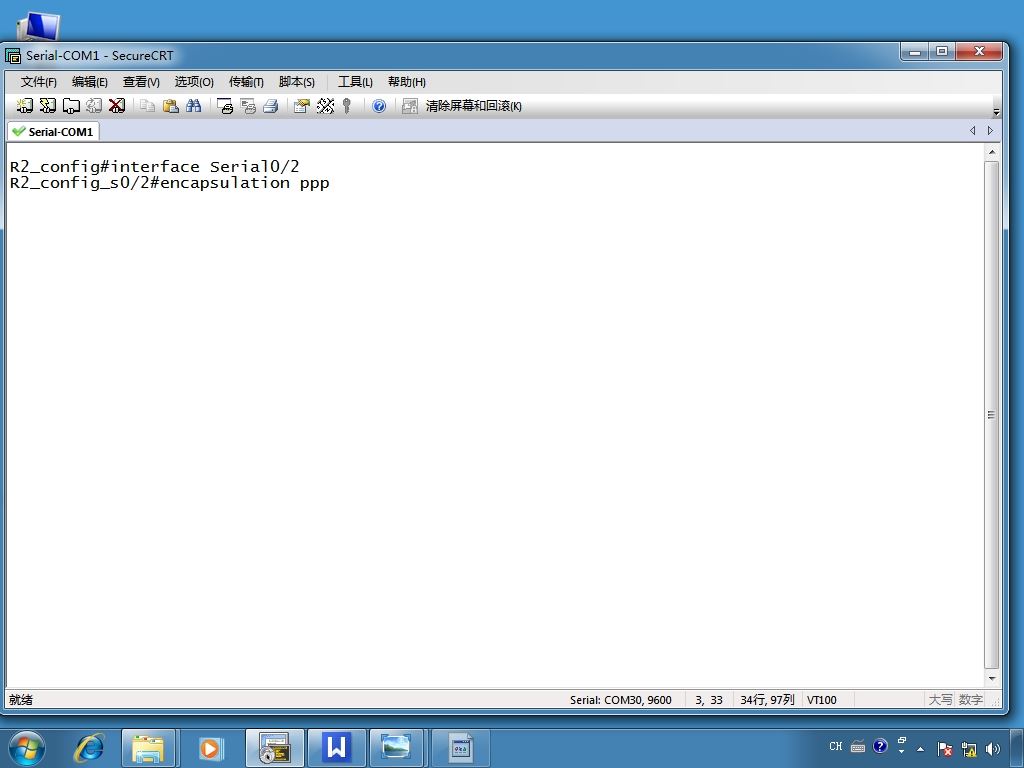Click the tray help question mark icon

coord(880,746)
